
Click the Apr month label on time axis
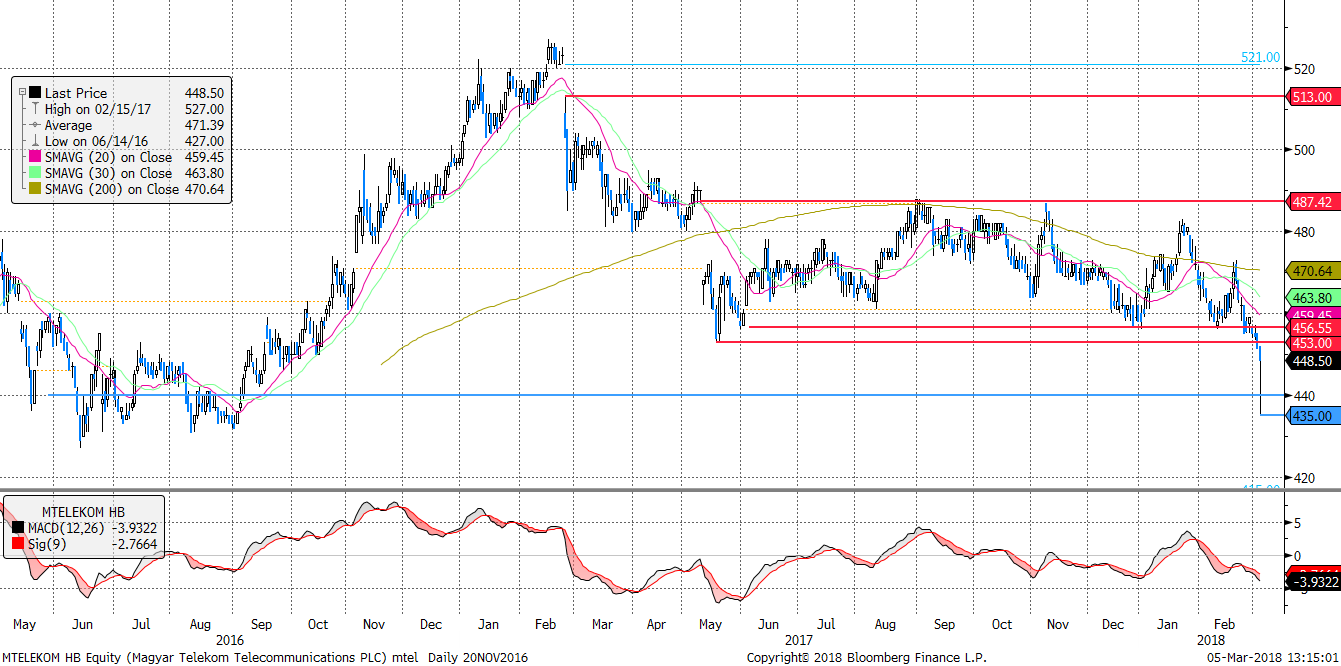pyautogui.click(x=657, y=624)
